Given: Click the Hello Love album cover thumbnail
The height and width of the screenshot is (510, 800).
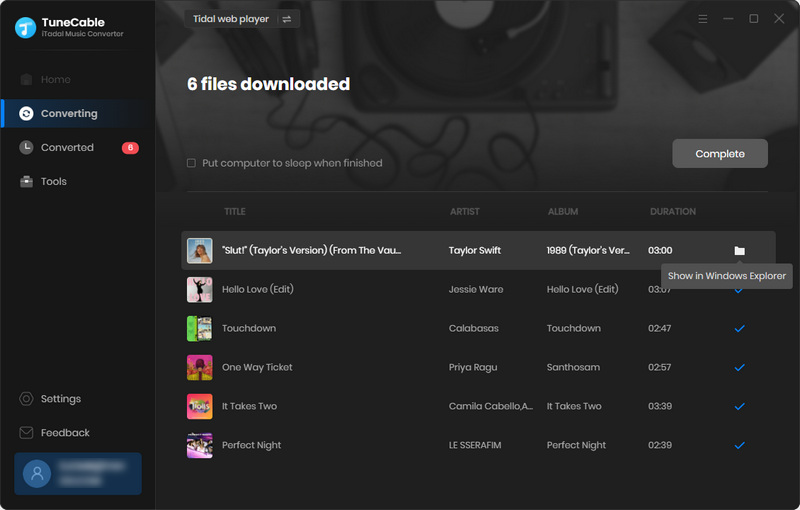Looking at the screenshot, I should point(199,290).
